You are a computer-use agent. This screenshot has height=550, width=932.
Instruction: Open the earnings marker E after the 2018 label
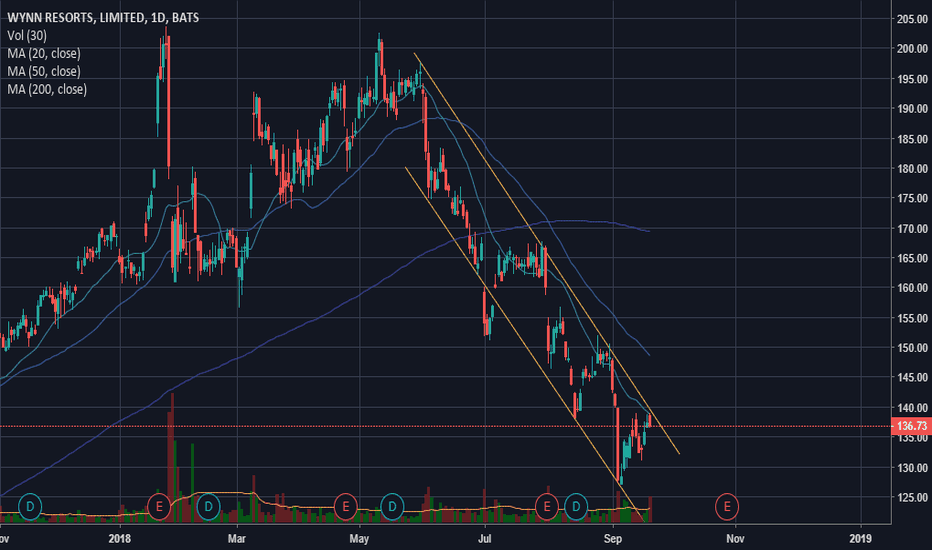tap(159, 507)
